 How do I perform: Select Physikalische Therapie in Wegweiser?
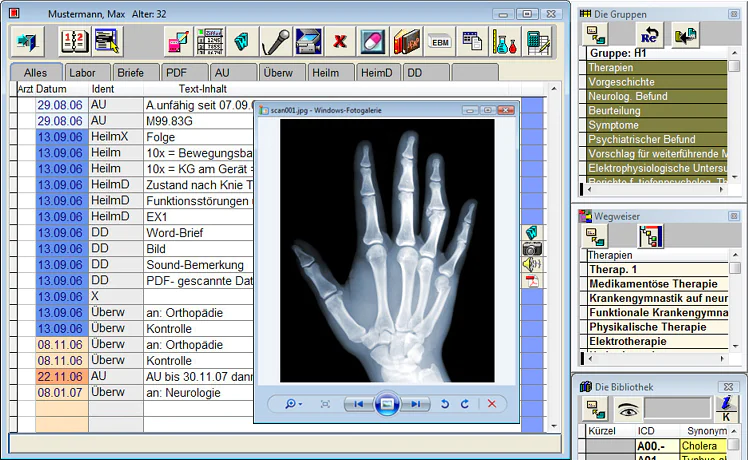tap(657, 327)
